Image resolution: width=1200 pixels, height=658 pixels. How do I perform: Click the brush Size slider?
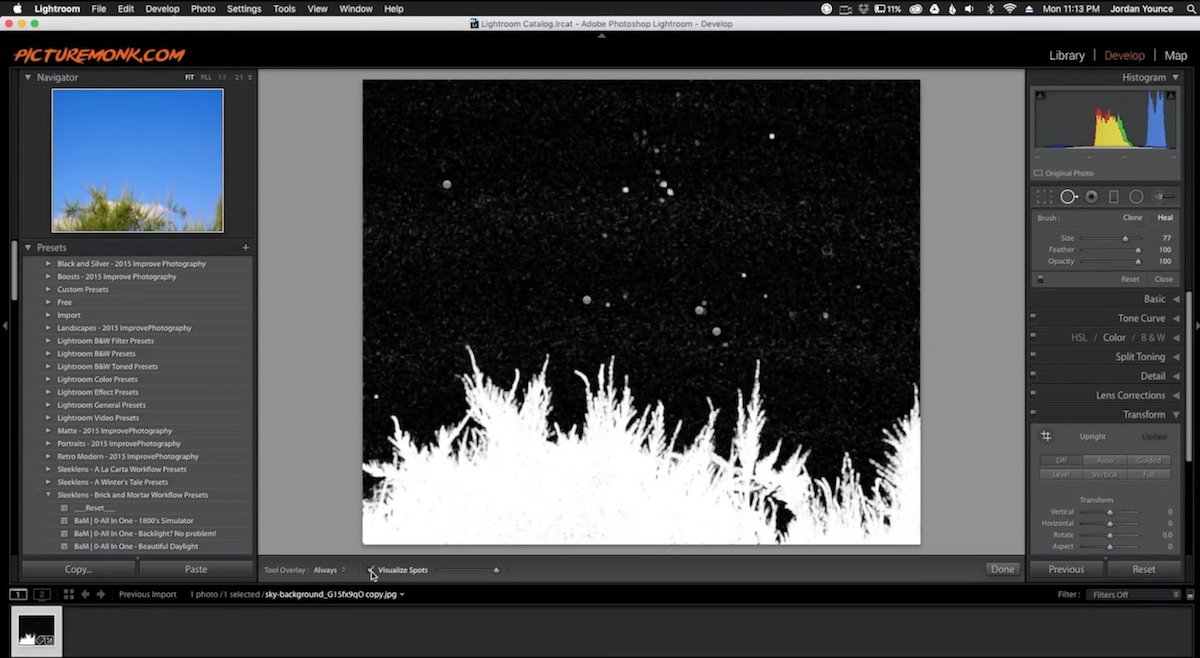[x=1109, y=238]
